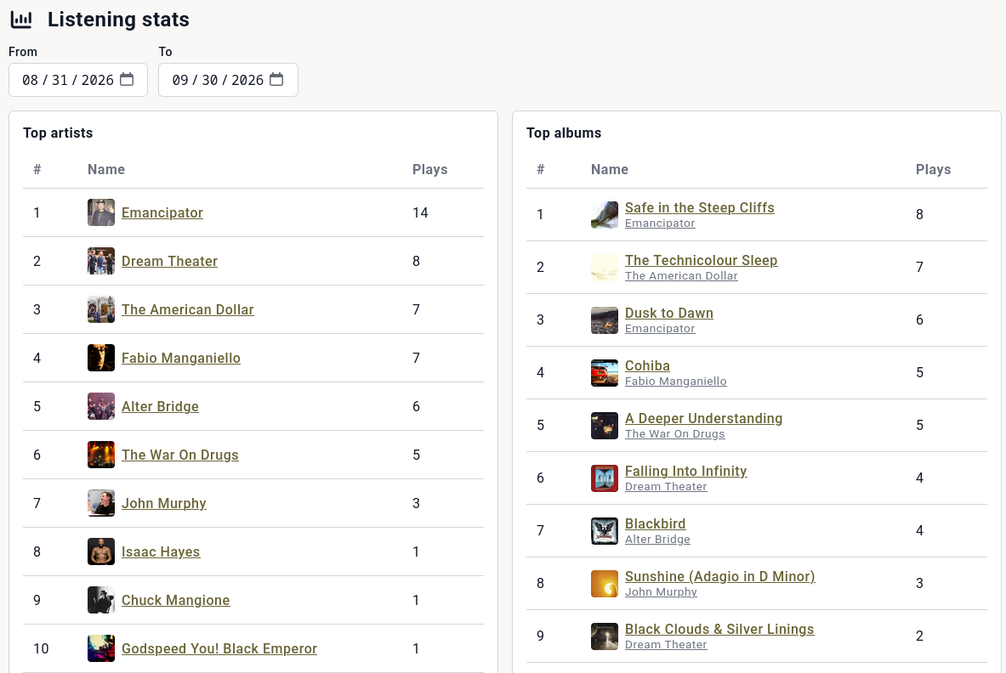Open The War On Drugs artist link in Top artists
This screenshot has height=673, width=1006.
tap(180, 455)
